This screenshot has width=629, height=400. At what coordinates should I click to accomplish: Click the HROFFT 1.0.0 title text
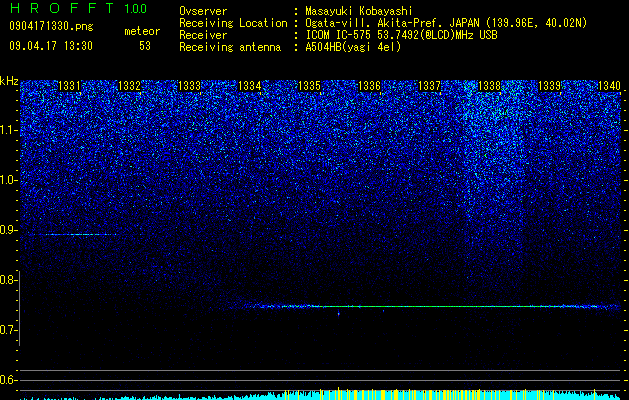click(78, 8)
